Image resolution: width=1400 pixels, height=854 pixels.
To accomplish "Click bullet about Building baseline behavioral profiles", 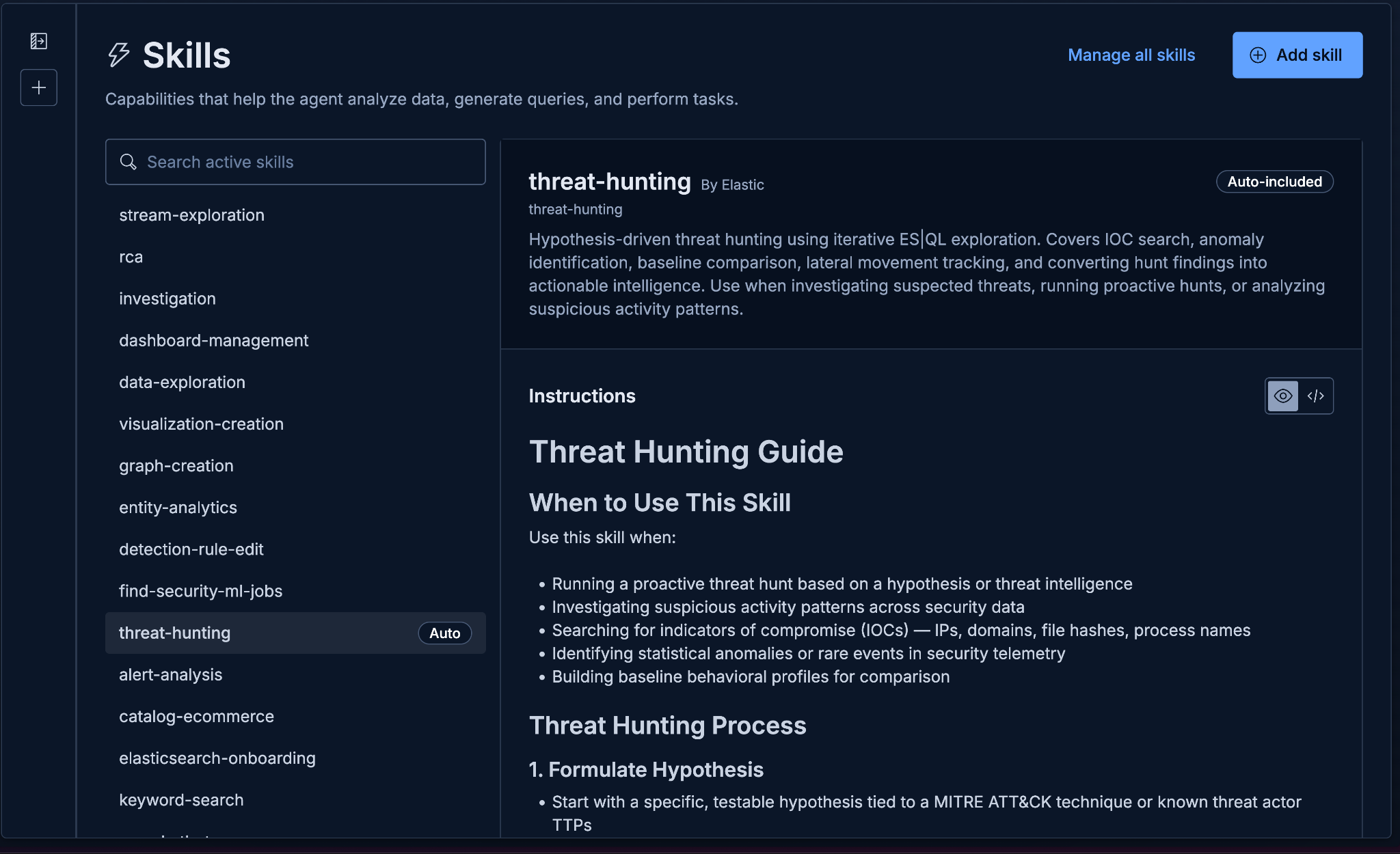I will [751, 676].
